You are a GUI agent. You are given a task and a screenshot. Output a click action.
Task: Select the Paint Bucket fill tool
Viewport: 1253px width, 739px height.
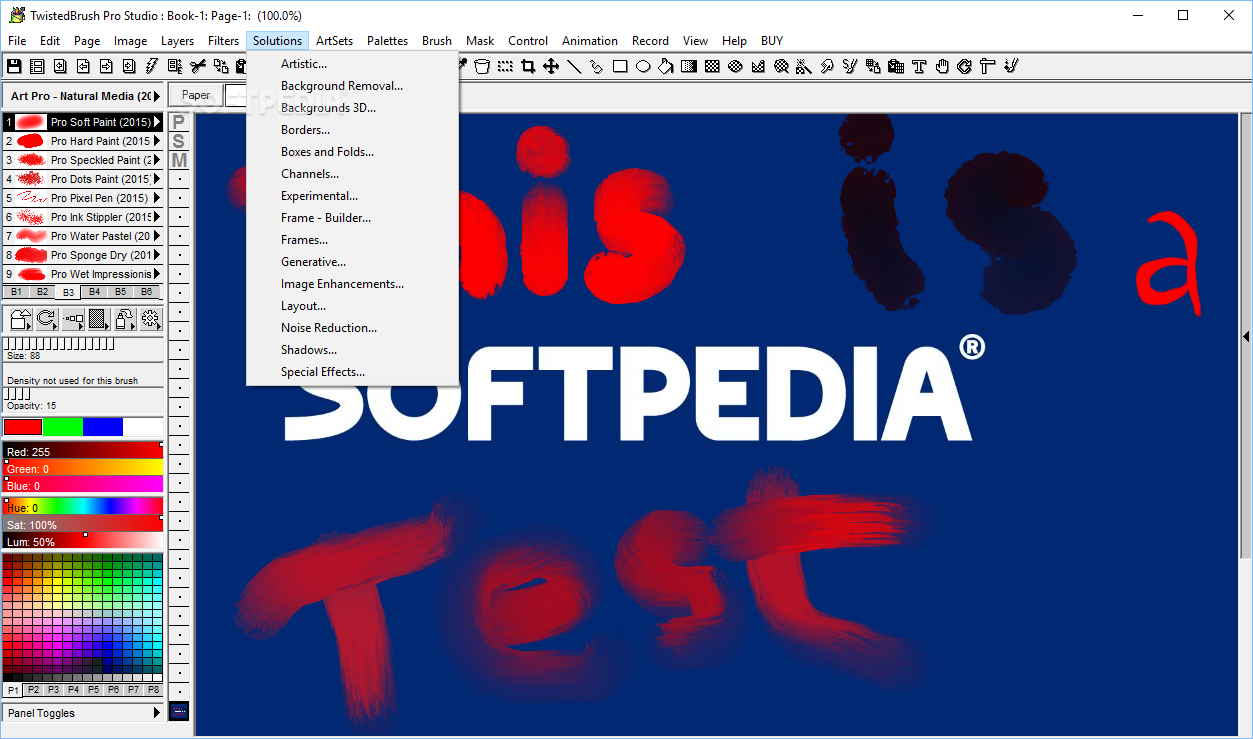[x=665, y=66]
